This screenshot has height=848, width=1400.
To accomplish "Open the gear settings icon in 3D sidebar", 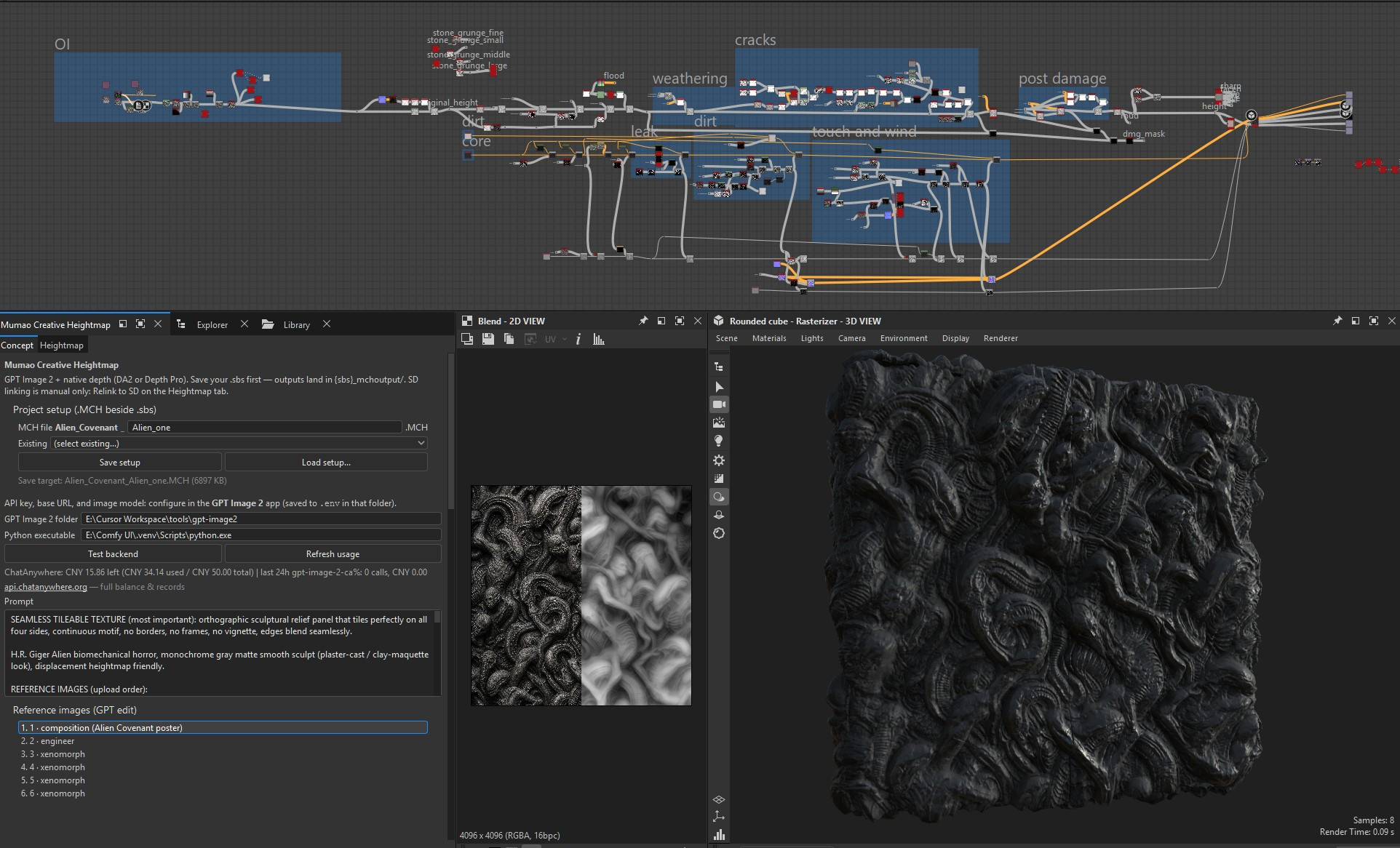I will point(719,460).
